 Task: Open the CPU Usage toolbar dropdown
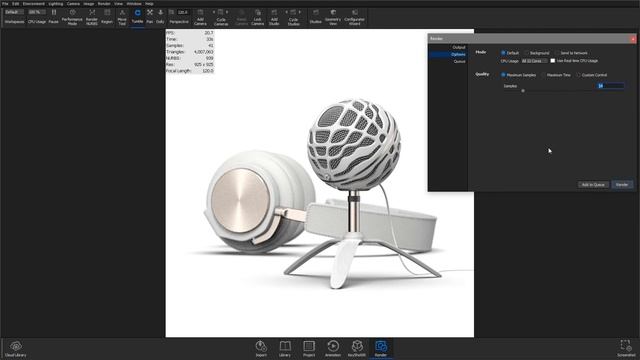[37, 12]
